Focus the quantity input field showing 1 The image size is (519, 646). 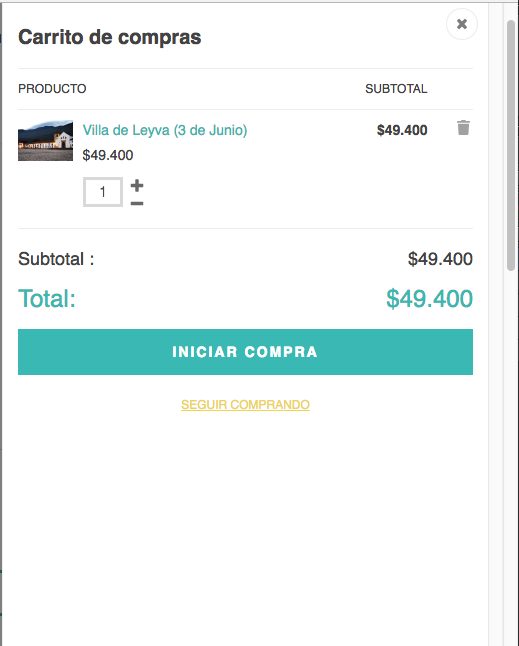pyautogui.click(x=103, y=192)
